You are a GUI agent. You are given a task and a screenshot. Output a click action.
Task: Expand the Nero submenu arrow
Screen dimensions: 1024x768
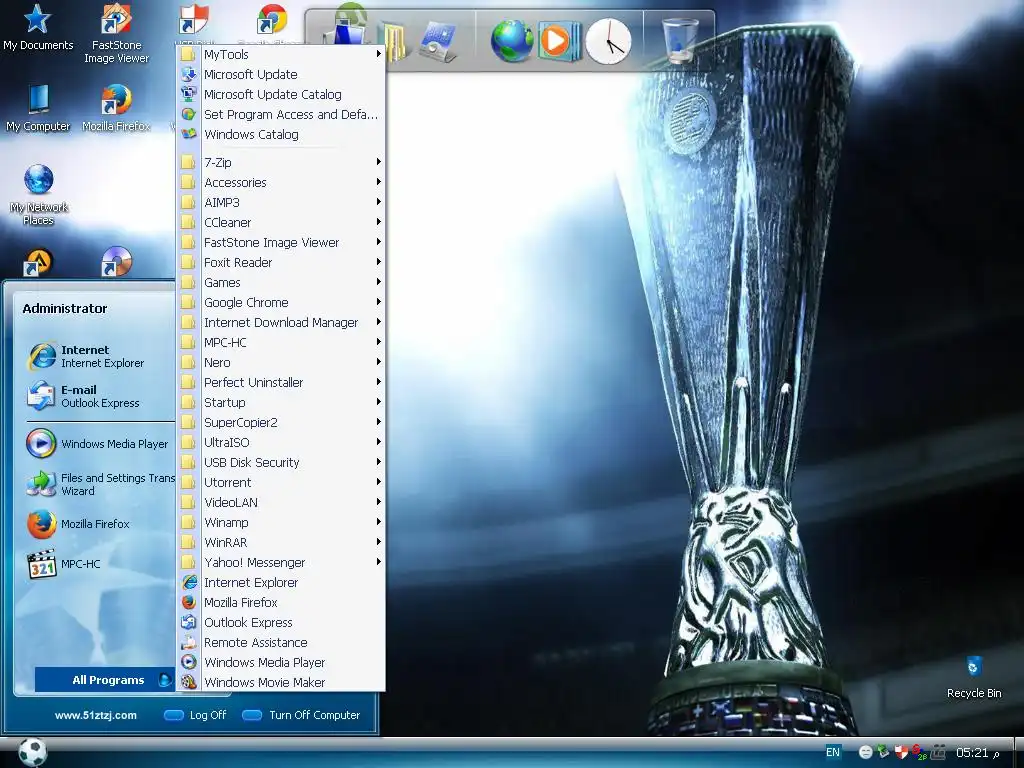click(379, 362)
